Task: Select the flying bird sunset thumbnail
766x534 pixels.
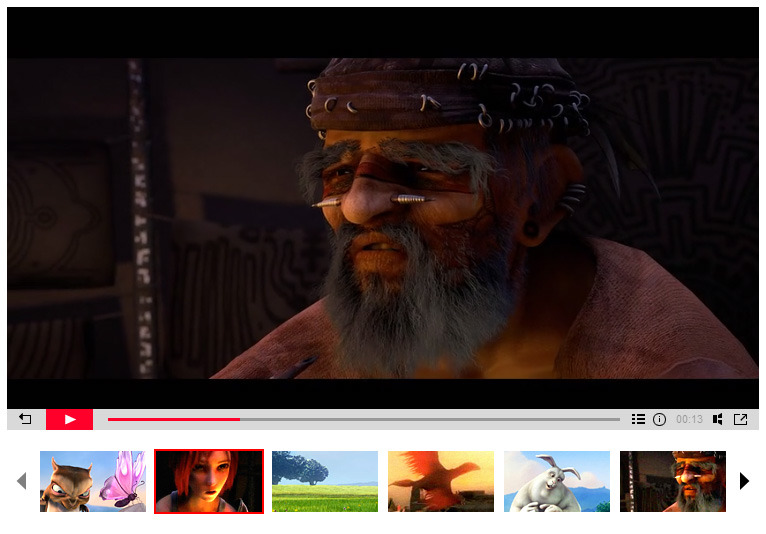Action: click(x=441, y=481)
